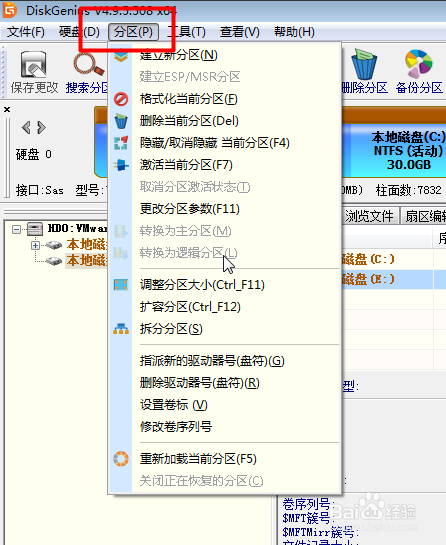Open the 查看(V) menu
The height and width of the screenshot is (545, 446).
coord(240,32)
